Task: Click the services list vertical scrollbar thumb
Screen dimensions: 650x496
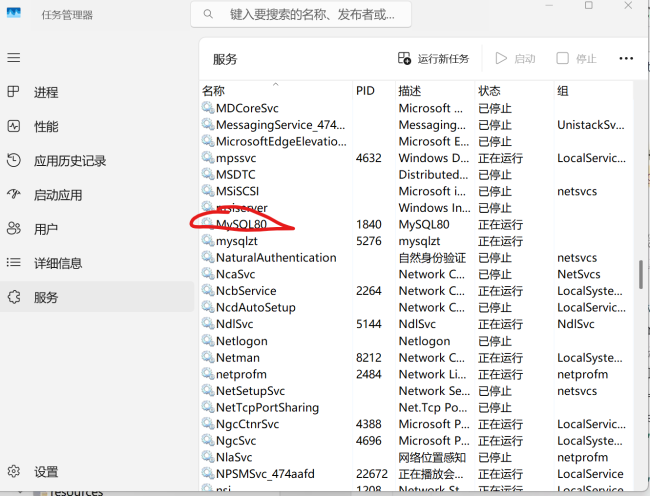Action: (641, 274)
